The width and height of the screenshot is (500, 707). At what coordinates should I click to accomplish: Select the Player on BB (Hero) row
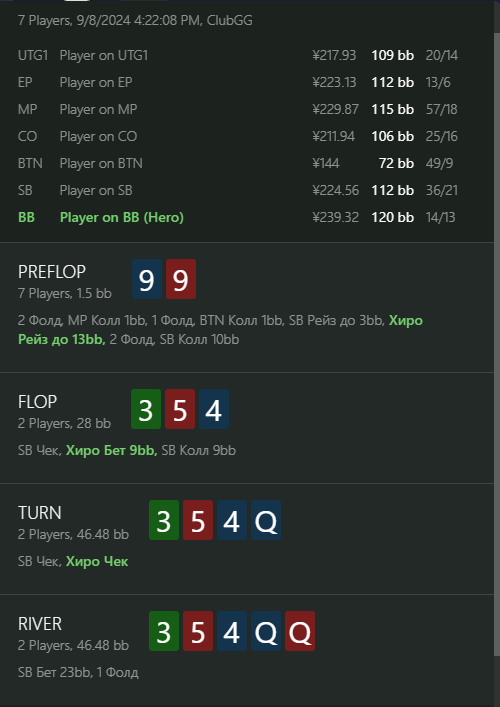[238, 217]
